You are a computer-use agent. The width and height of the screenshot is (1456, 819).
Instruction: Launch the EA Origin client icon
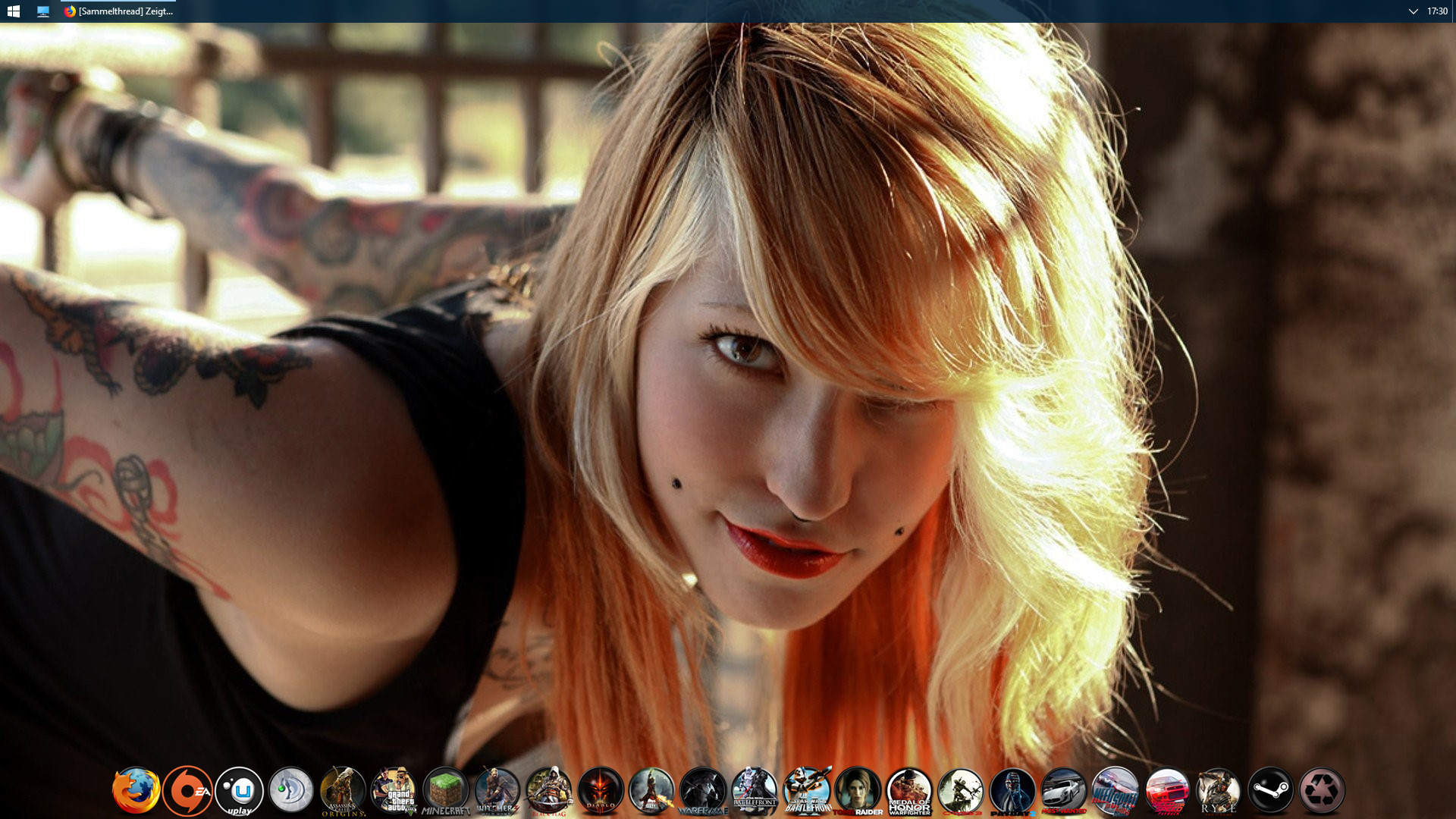(x=187, y=791)
